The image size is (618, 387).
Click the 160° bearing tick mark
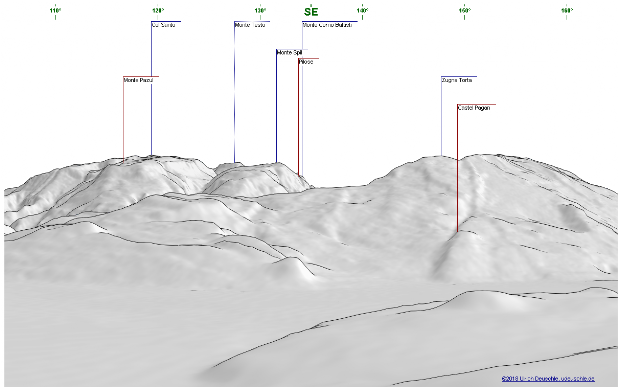click(566, 17)
